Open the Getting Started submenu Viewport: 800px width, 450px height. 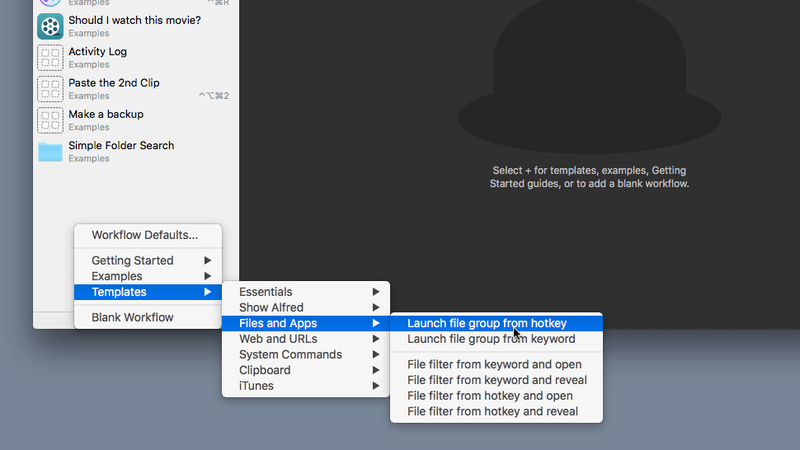(148, 261)
